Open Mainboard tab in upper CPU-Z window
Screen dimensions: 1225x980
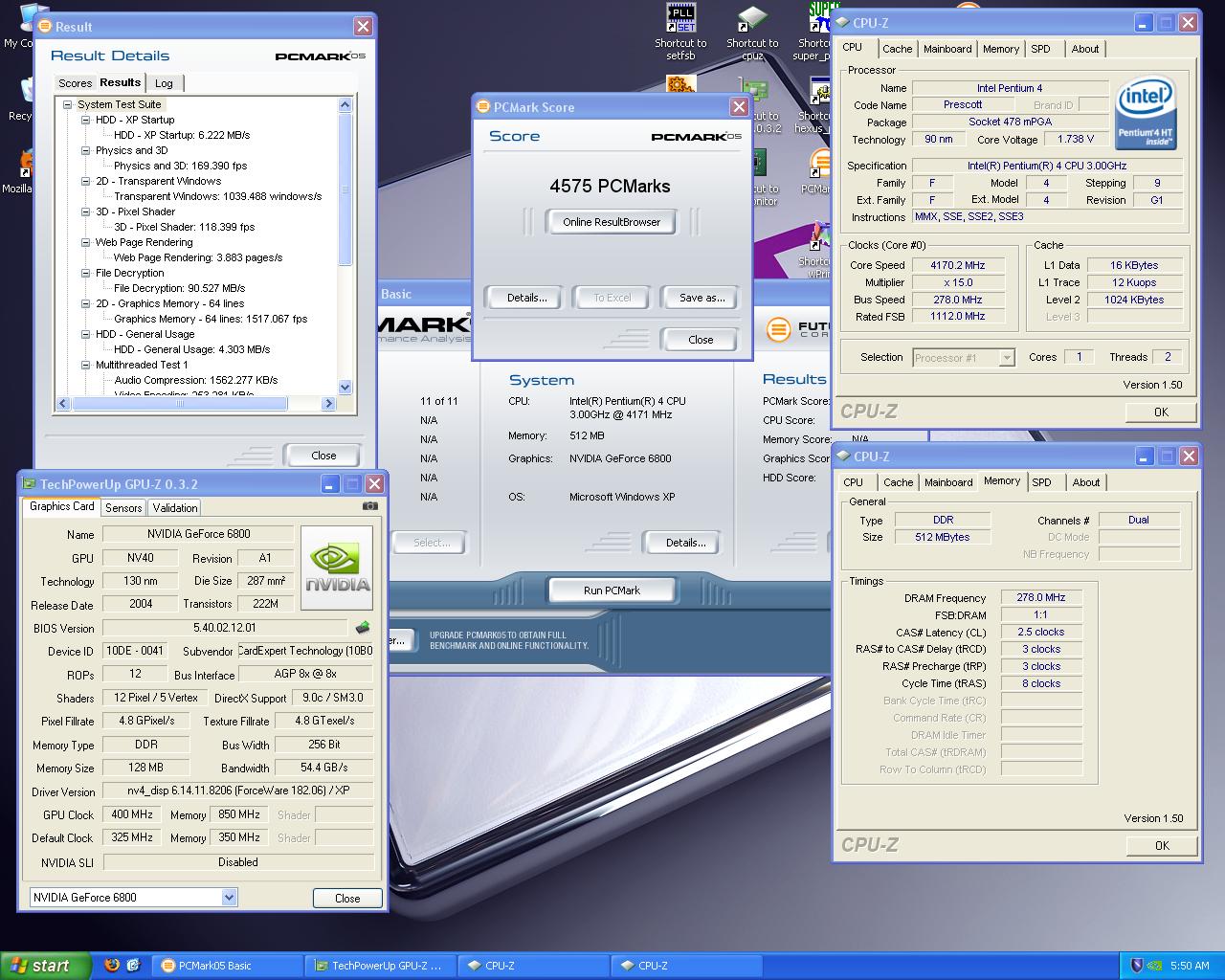947,49
